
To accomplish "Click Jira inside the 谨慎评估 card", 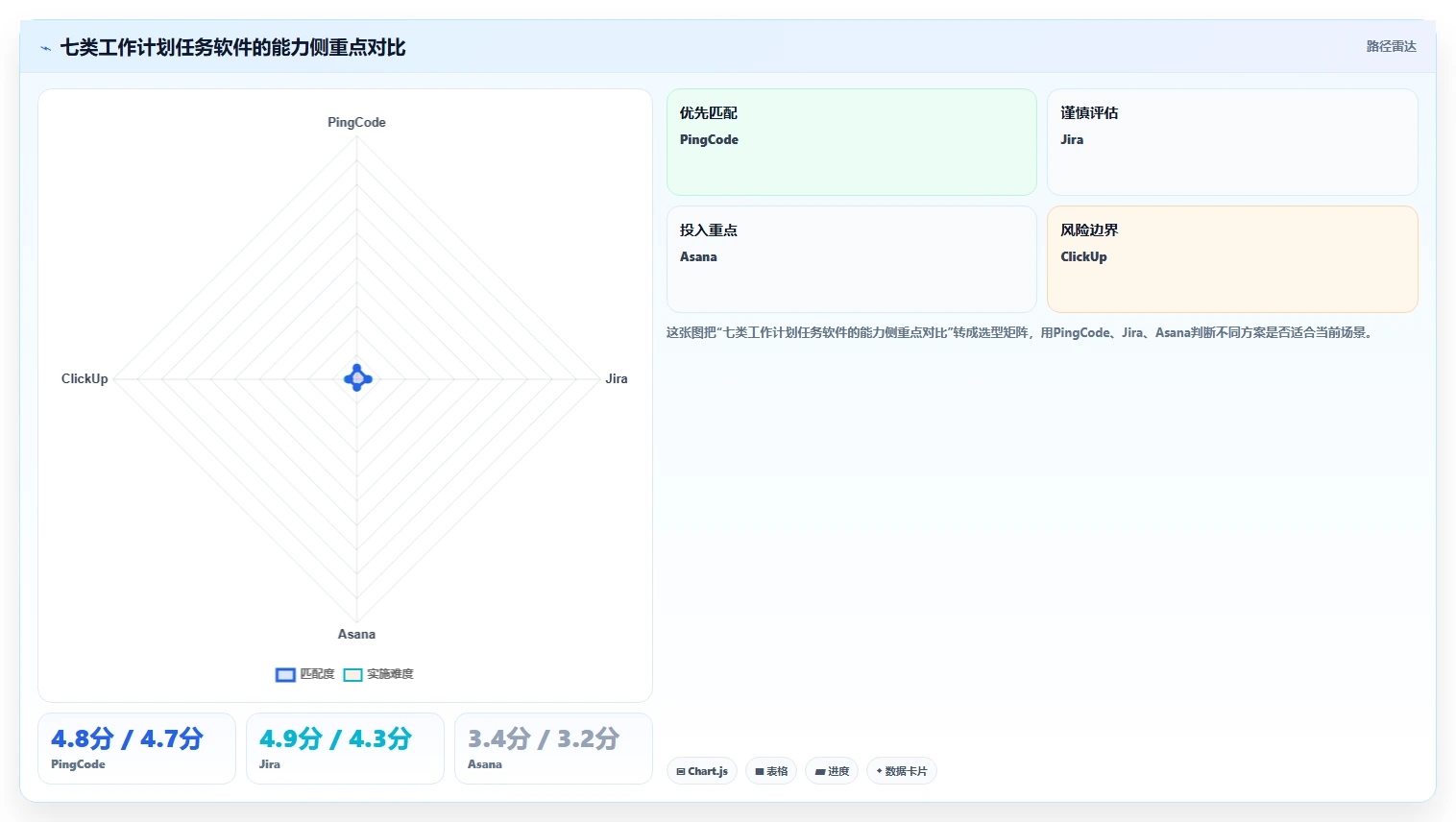I will click(1072, 139).
